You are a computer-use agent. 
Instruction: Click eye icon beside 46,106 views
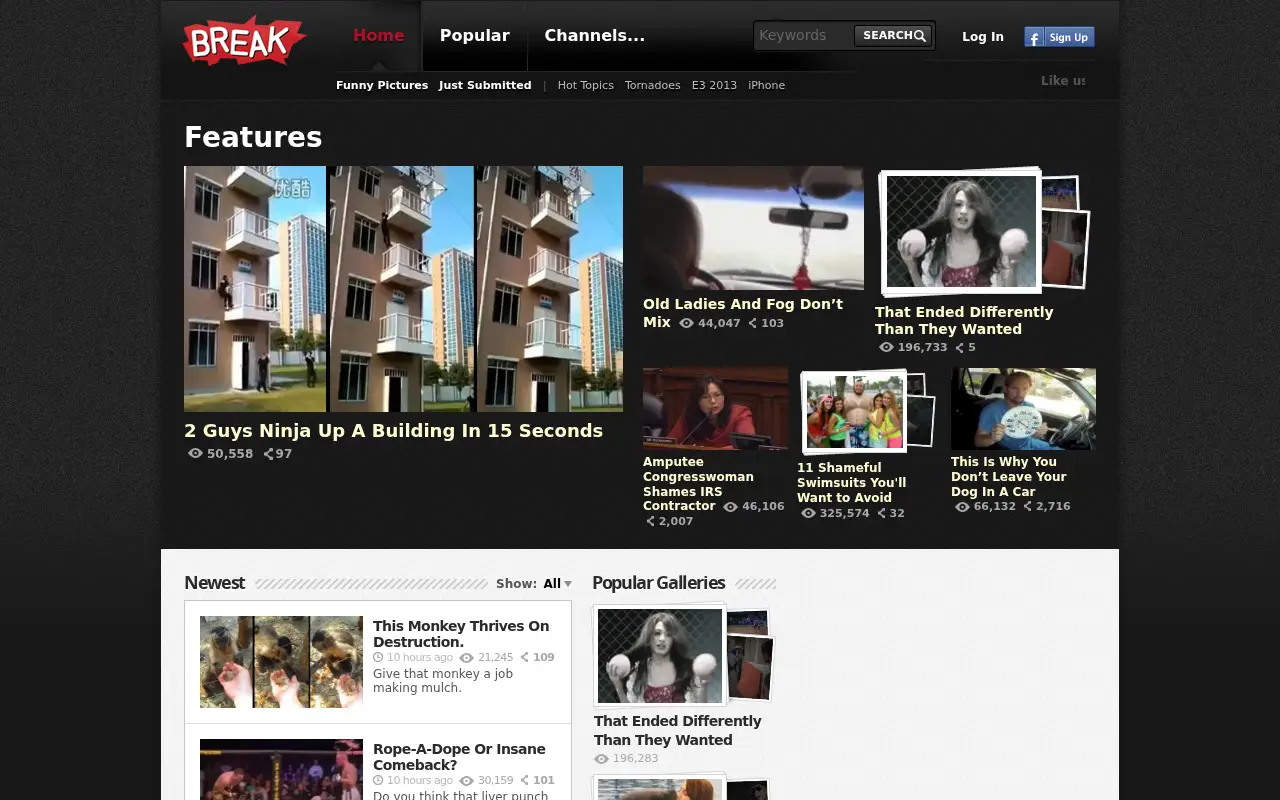(x=730, y=507)
